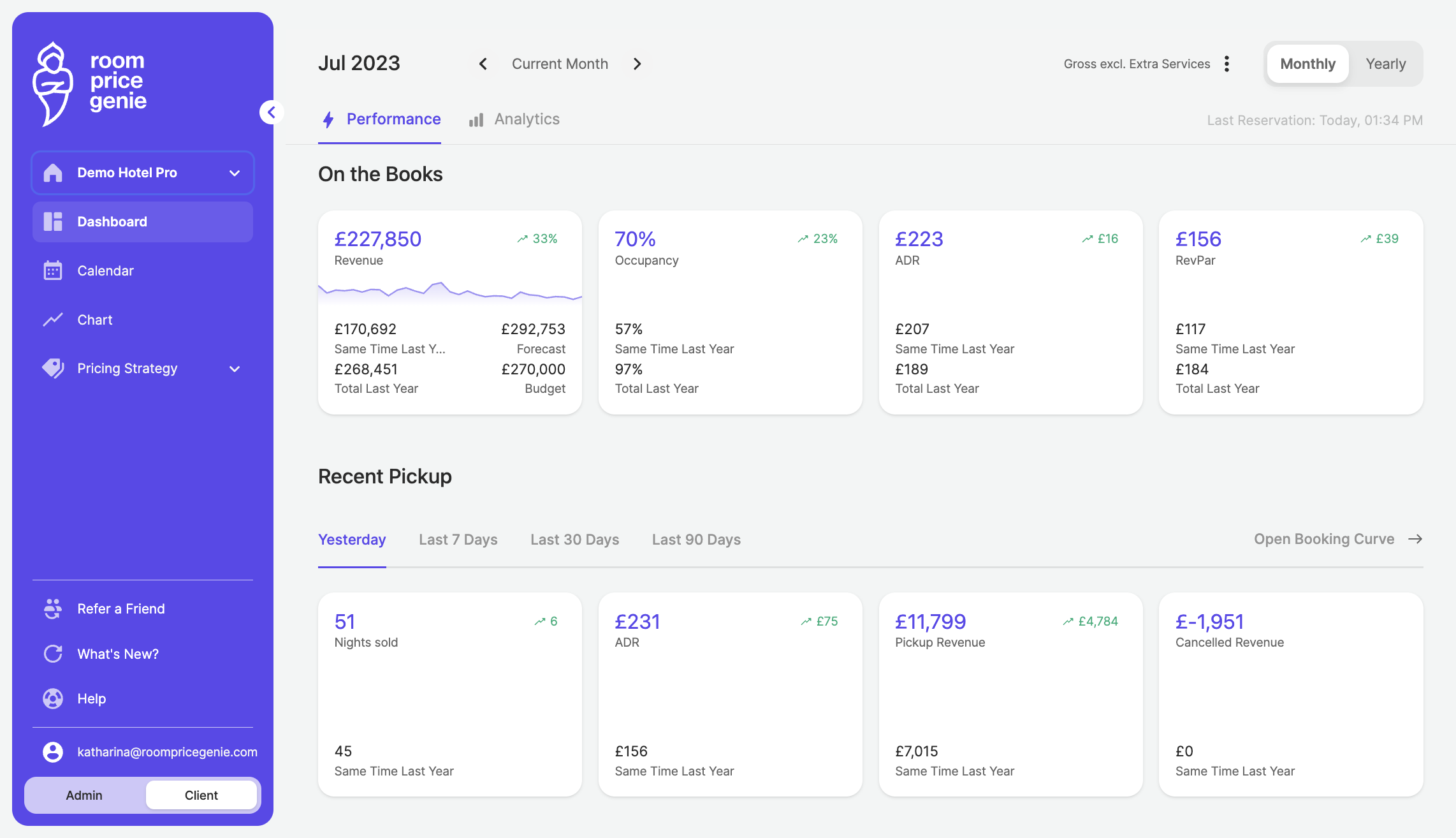Open the Demo Hotel Pro dropdown

(143, 173)
